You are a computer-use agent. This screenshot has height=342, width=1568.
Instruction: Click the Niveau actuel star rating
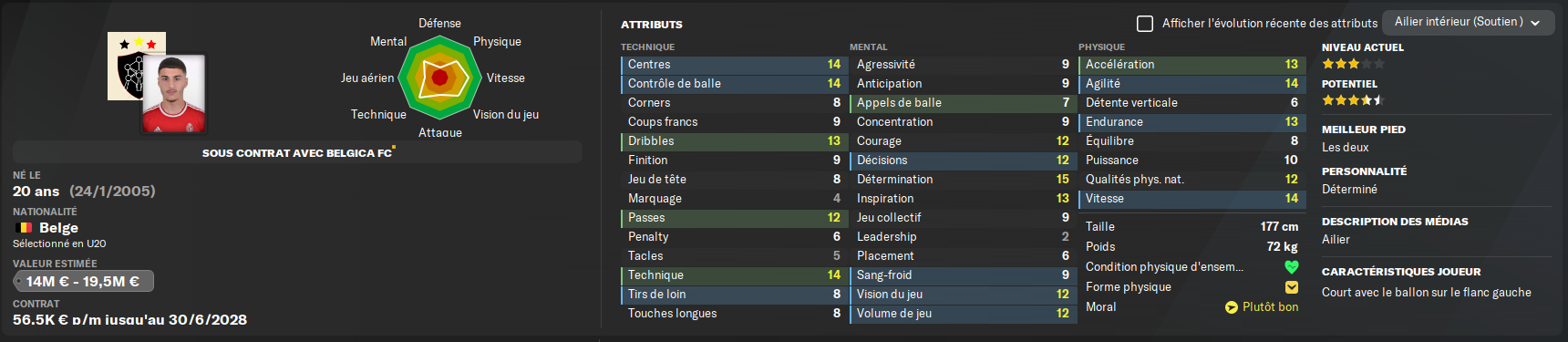pyautogui.click(x=1354, y=64)
